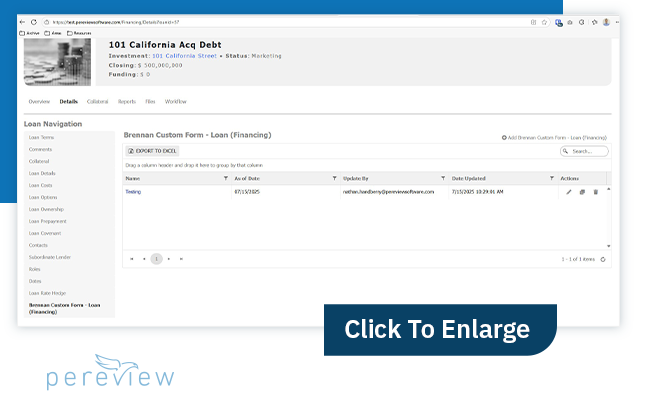Click grid scrollbar up arrow

click(609, 189)
